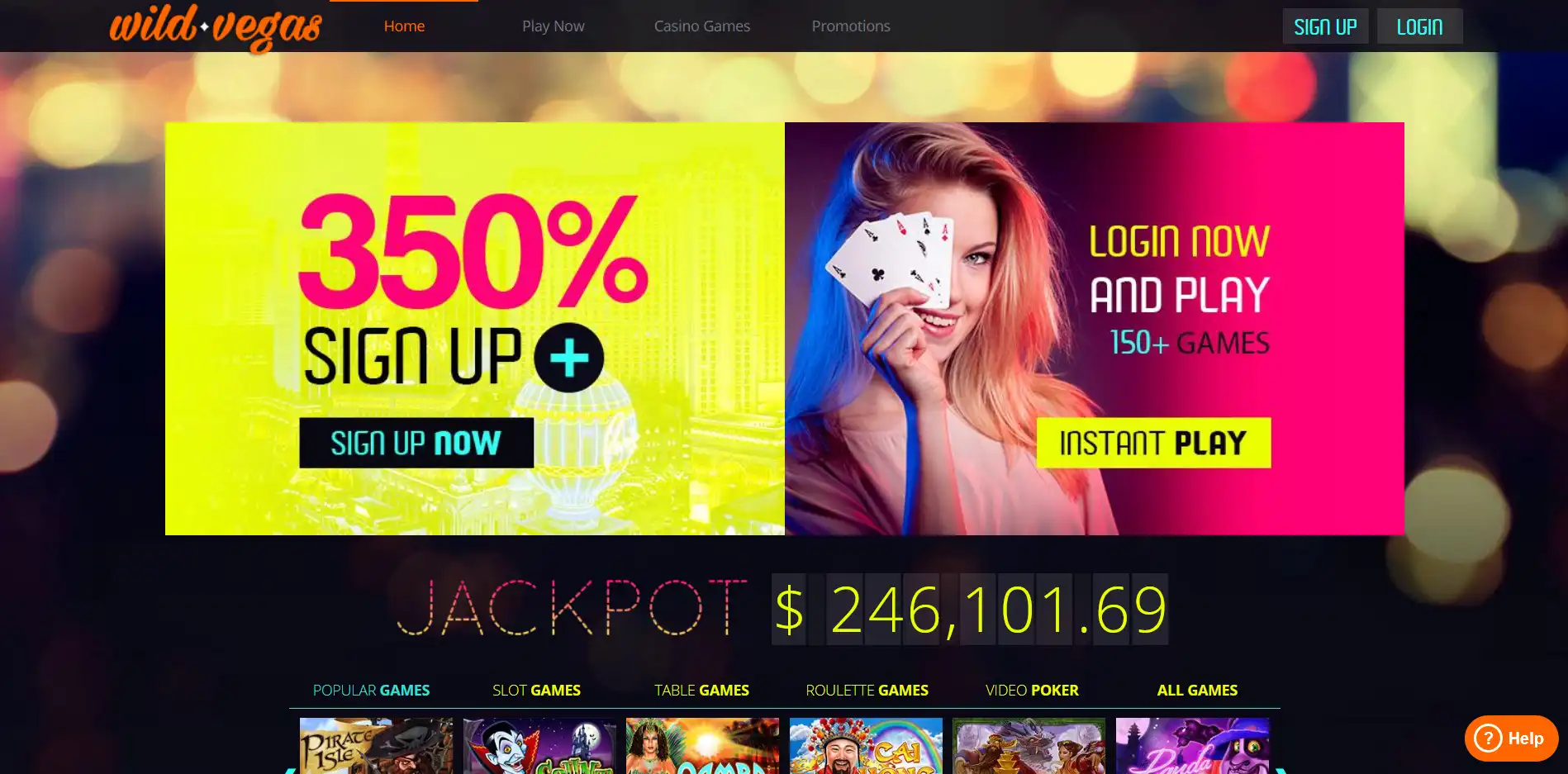The image size is (1568, 774).
Task: Open the Cai Hong game thumbnail
Action: pos(866,746)
